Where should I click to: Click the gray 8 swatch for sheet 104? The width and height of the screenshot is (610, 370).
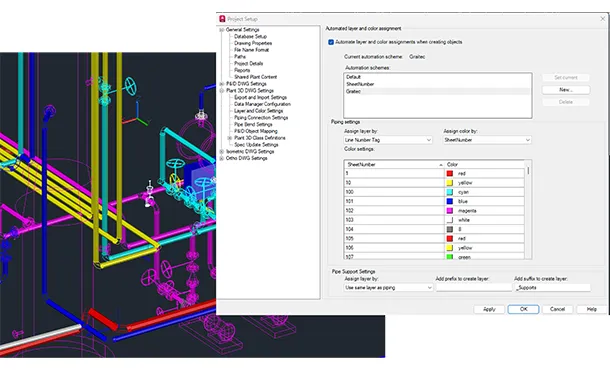pos(450,230)
